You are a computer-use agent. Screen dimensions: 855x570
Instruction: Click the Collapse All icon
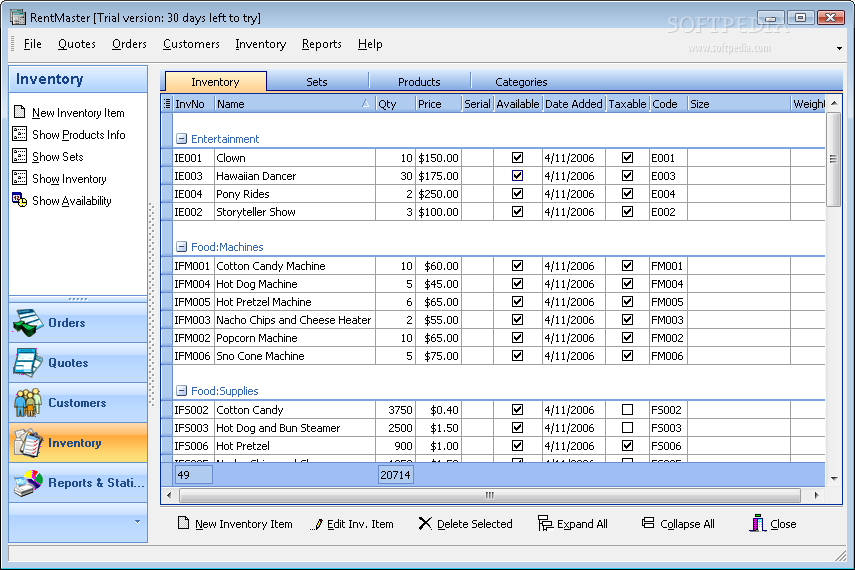point(648,523)
